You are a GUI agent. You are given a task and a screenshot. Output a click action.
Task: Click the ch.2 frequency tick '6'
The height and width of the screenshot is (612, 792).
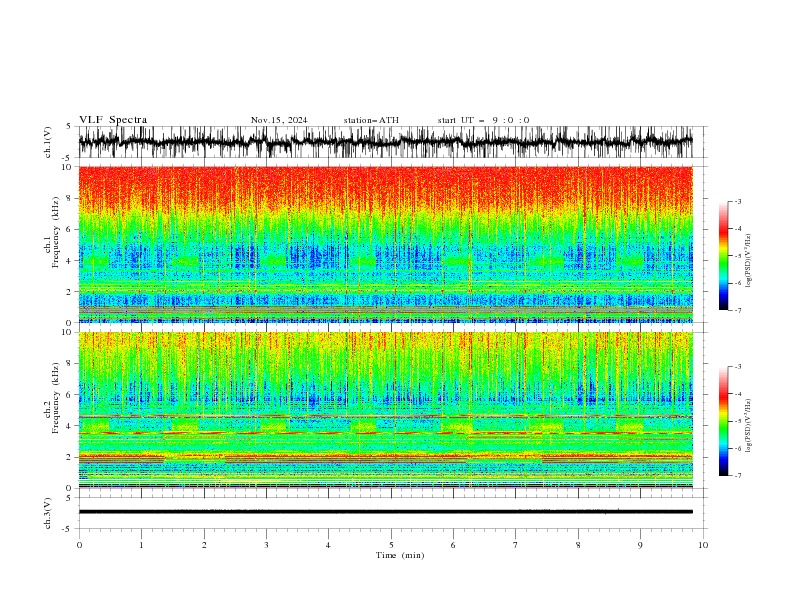point(70,395)
